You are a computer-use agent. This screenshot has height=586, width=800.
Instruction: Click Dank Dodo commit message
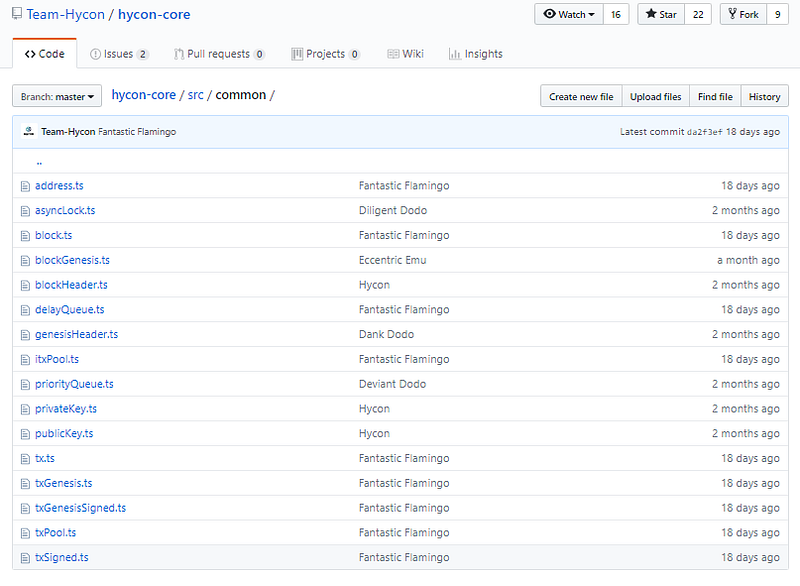[x=386, y=334]
